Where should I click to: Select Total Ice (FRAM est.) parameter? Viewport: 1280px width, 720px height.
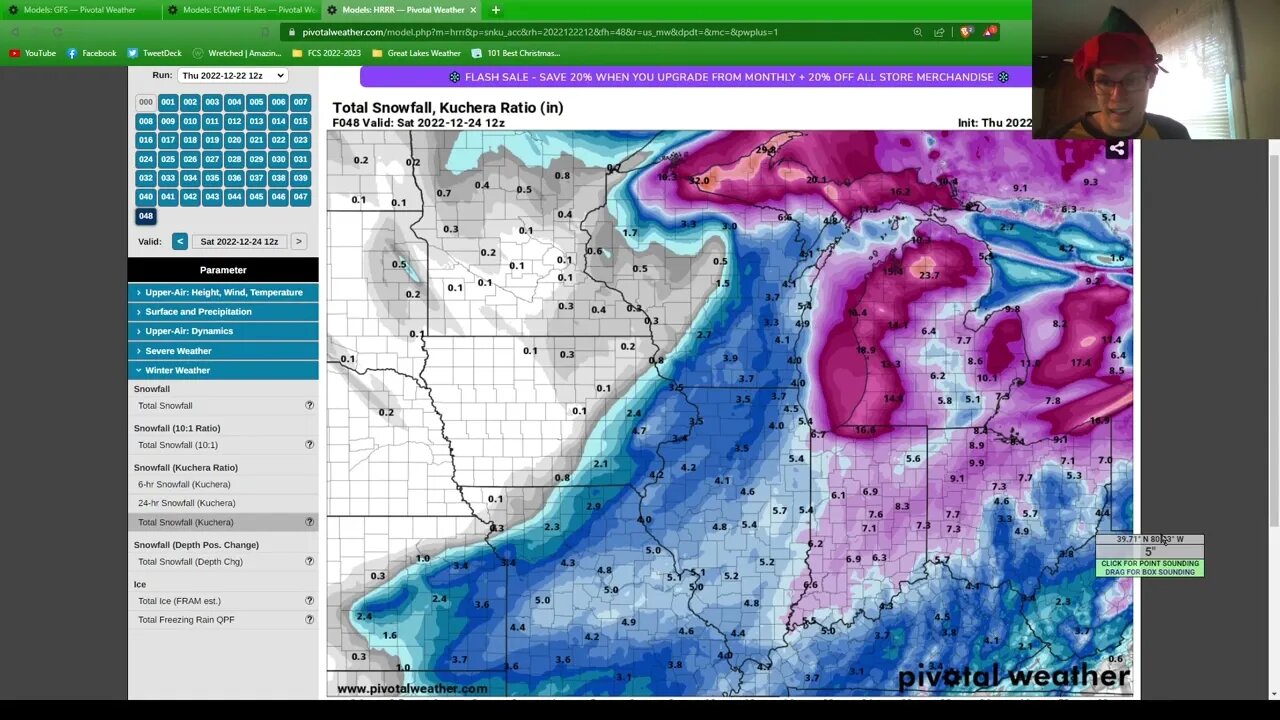click(179, 601)
